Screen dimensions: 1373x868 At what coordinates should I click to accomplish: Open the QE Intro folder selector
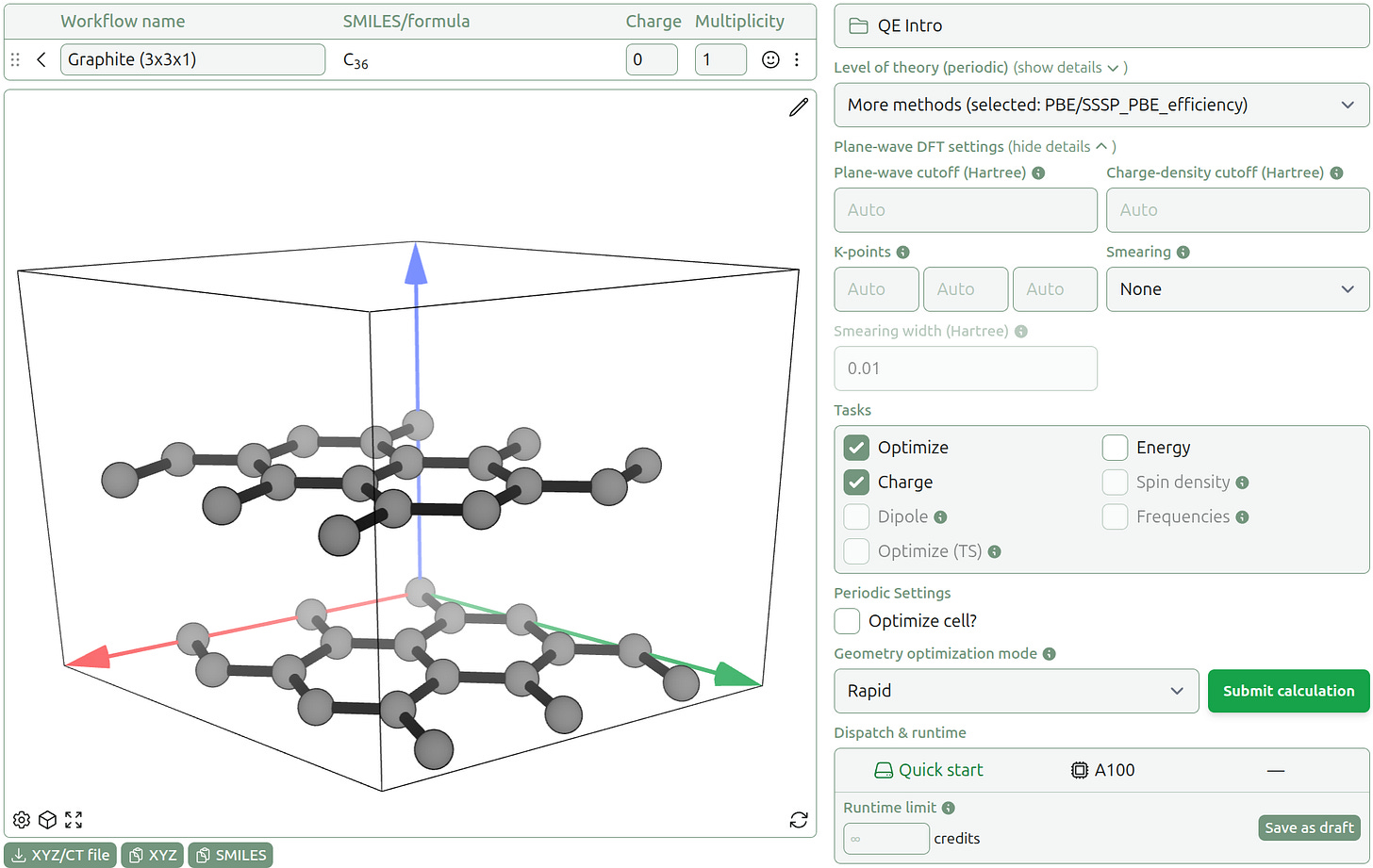tap(1101, 25)
